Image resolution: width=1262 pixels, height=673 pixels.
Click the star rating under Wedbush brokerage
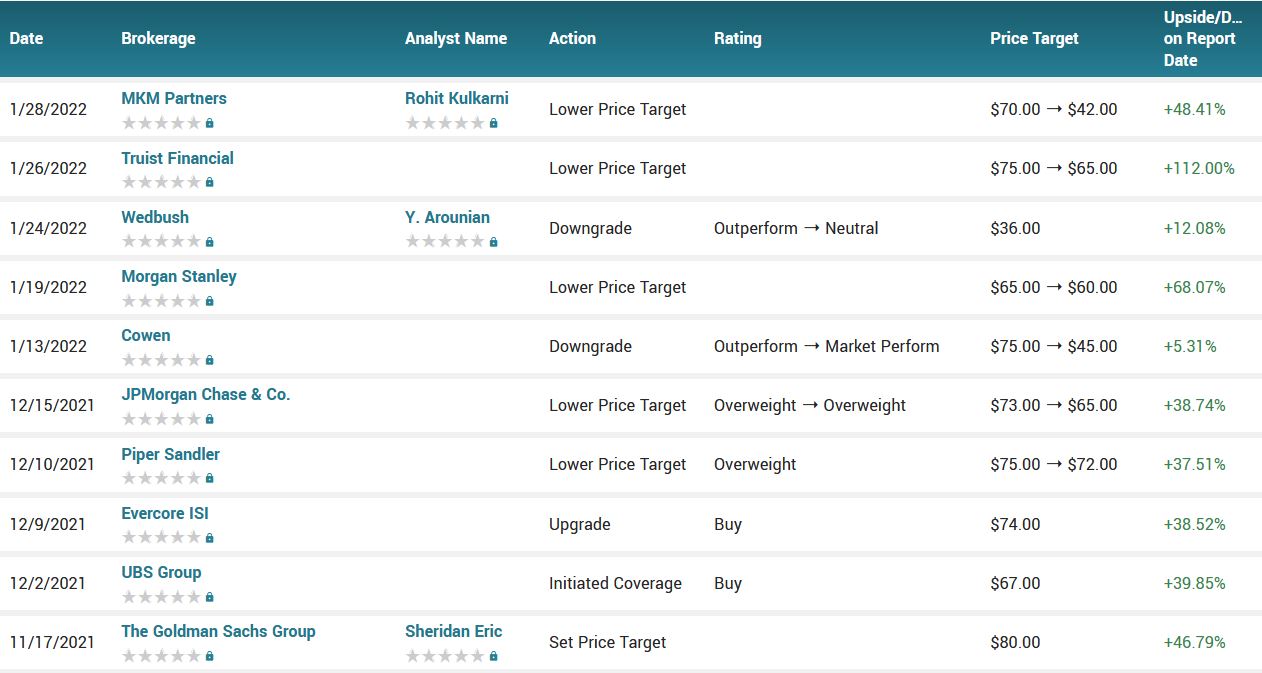pos(161,242)
